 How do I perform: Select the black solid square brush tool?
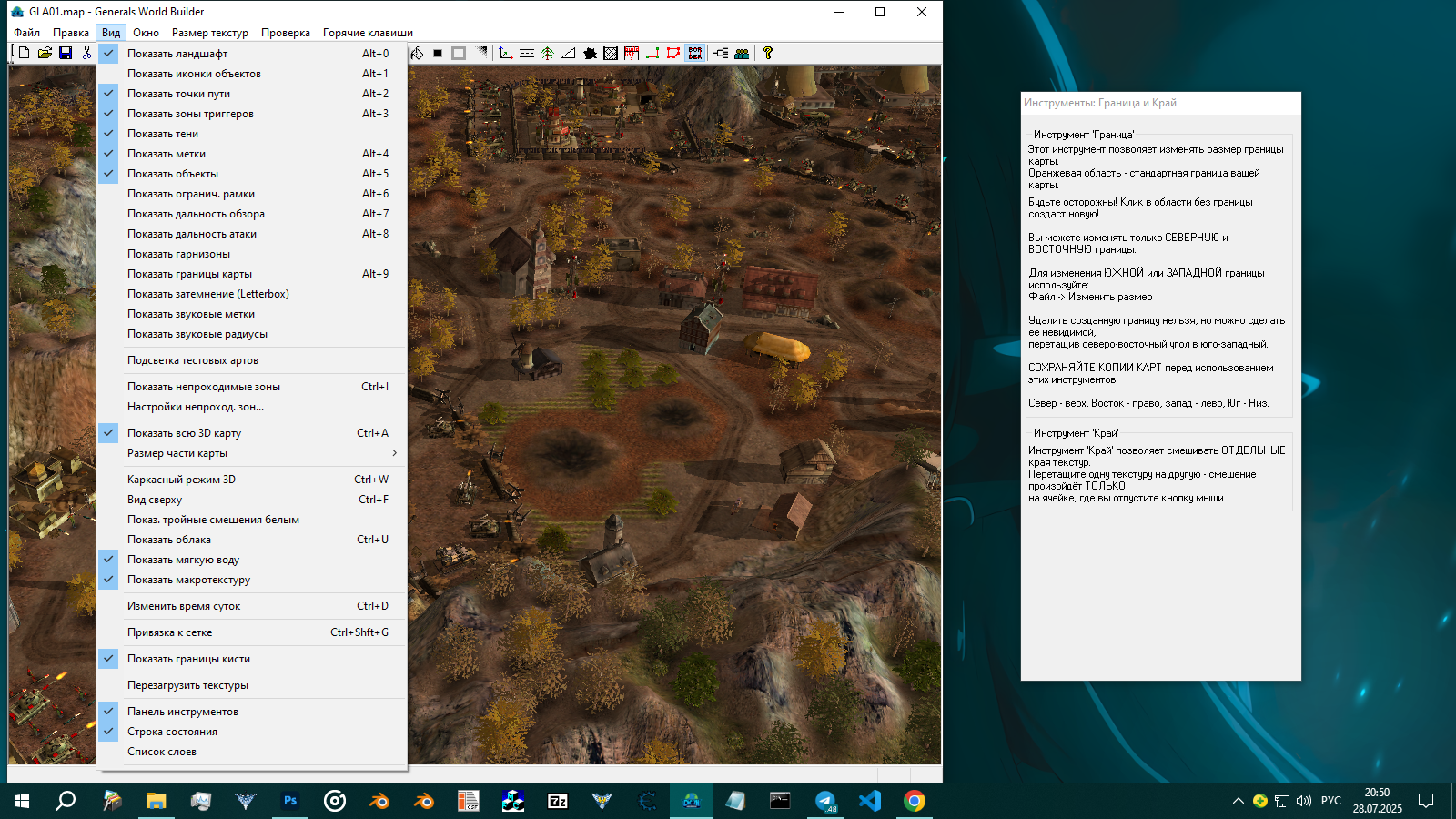point(438,53)
